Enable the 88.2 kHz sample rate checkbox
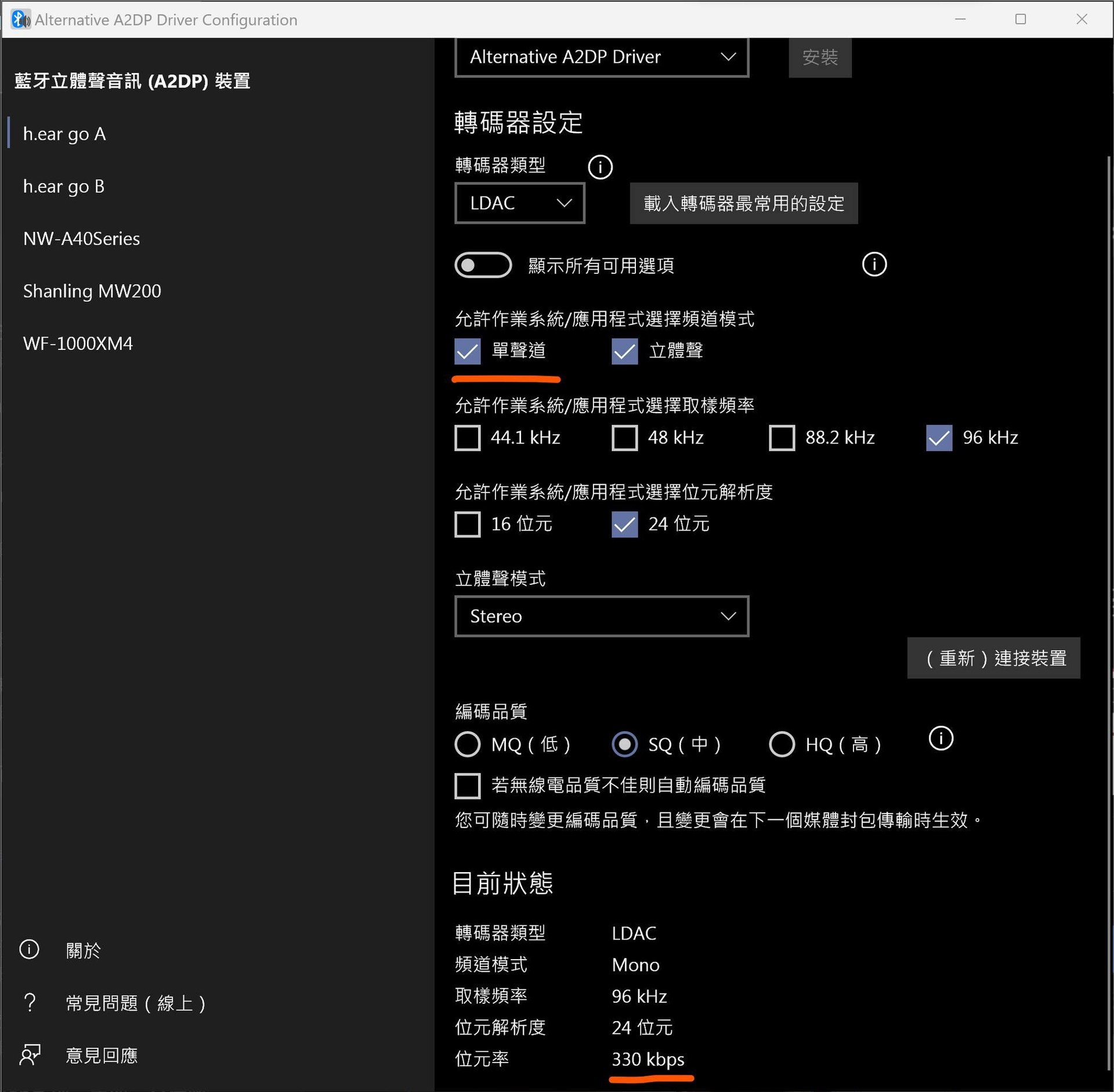 tap(782, 437)
